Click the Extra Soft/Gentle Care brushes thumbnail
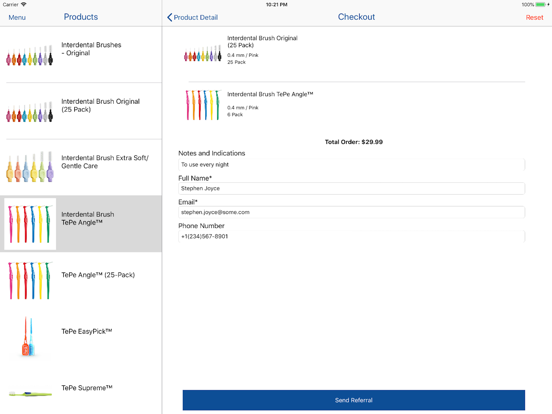Screen dimensions: 552x414 [30, 167]
